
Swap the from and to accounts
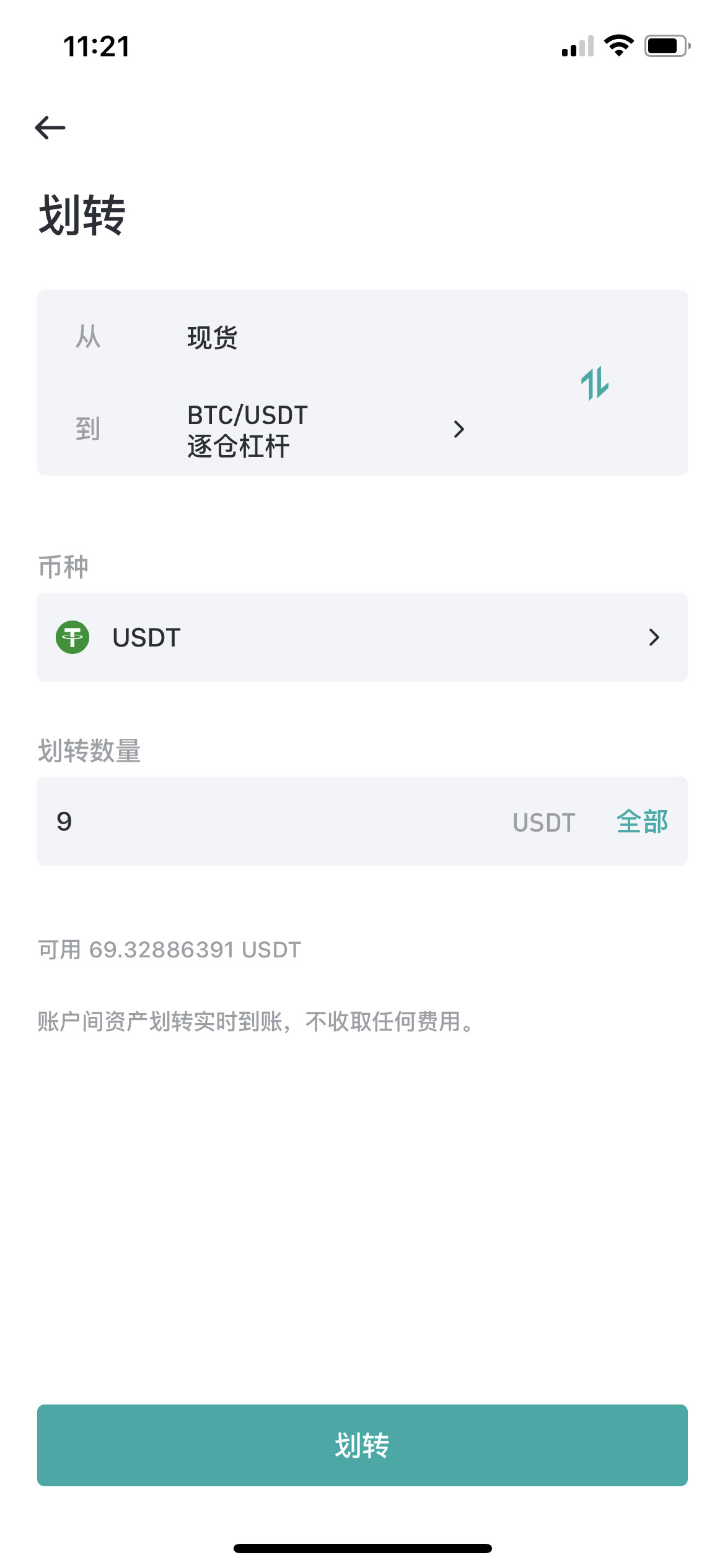(595, 383)
